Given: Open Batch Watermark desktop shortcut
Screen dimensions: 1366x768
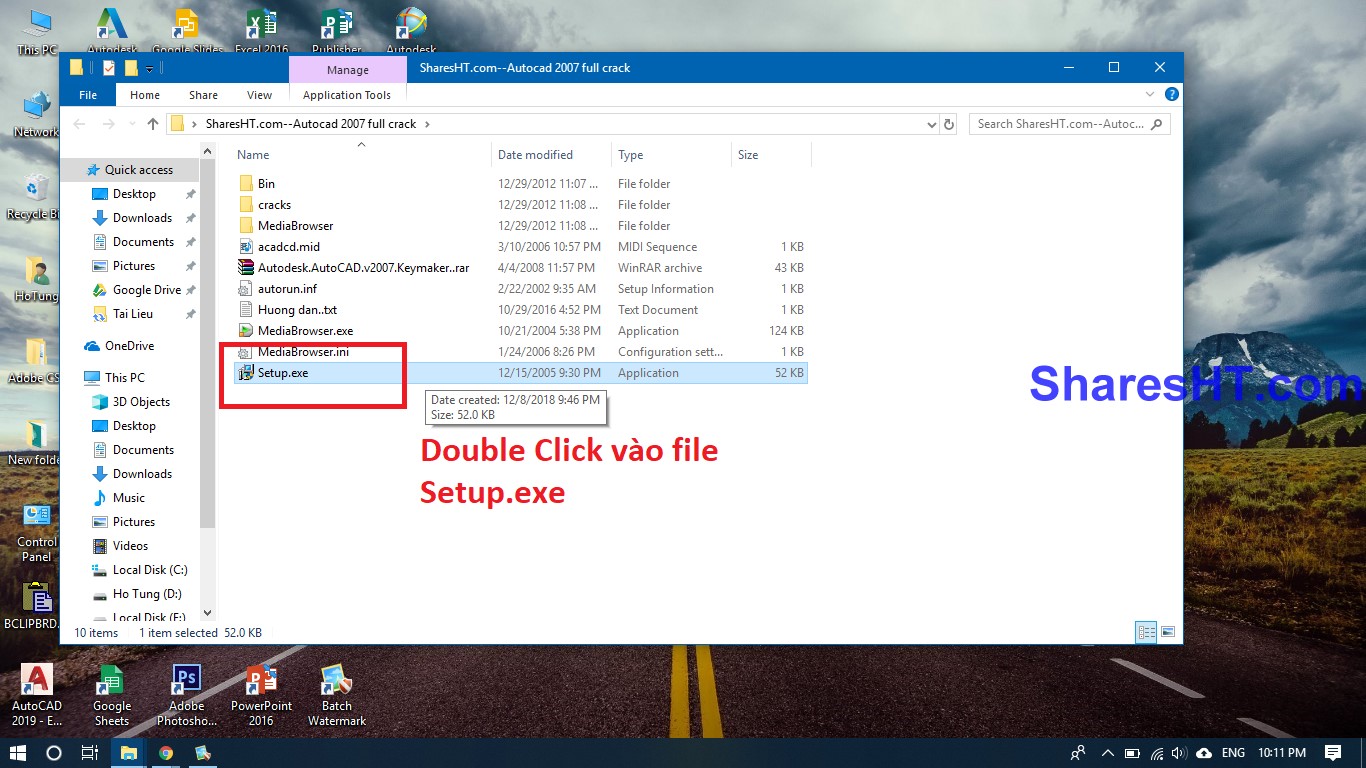Looking at the screenshot, I should point(337,695).
